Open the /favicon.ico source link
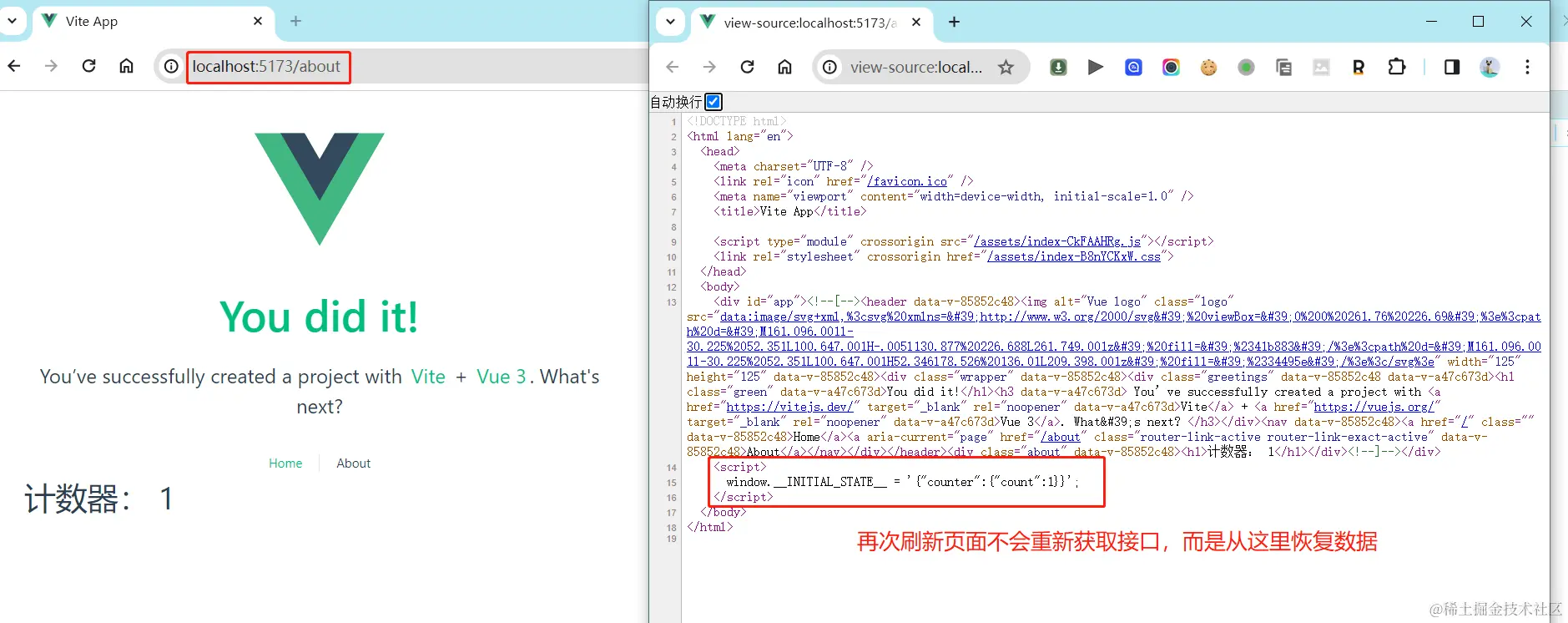 pyautogui.click(x=907, y=181)
